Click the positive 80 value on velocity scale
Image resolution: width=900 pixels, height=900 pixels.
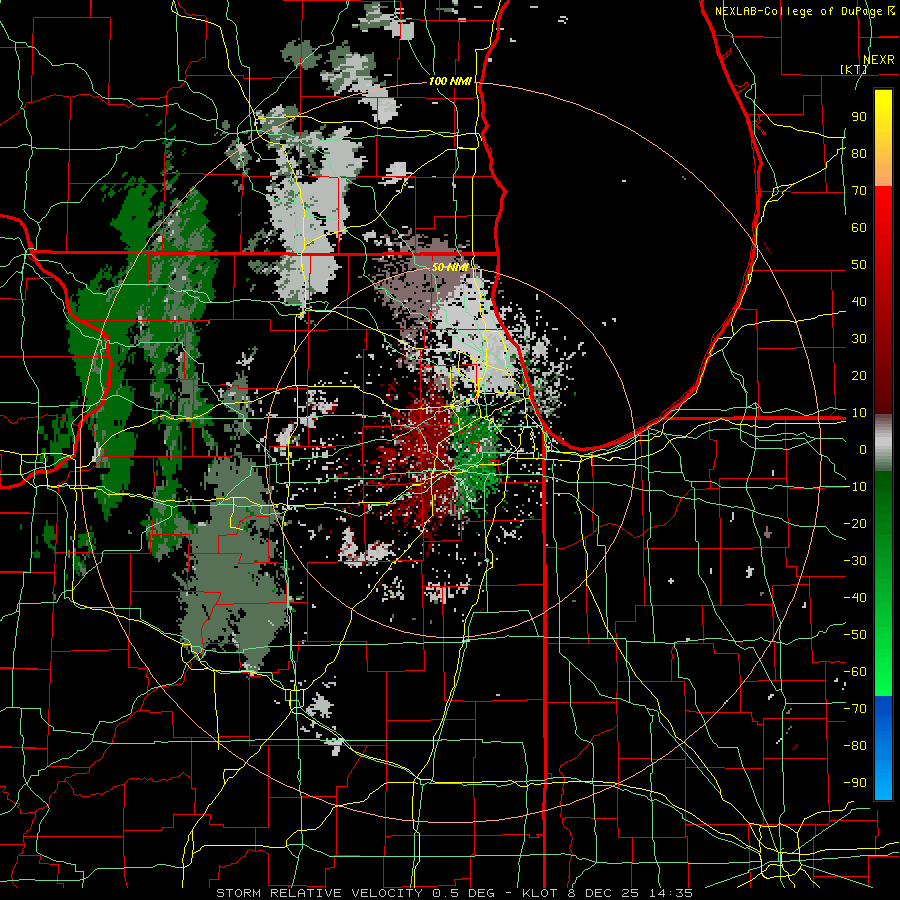pos(859,153)
